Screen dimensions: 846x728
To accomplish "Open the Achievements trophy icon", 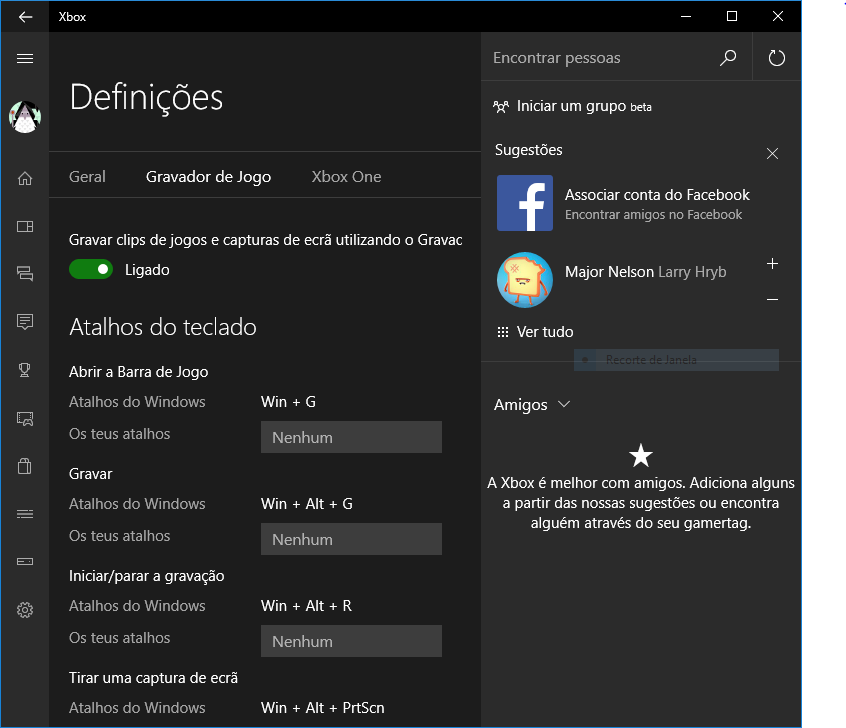I will coord(25,370).
